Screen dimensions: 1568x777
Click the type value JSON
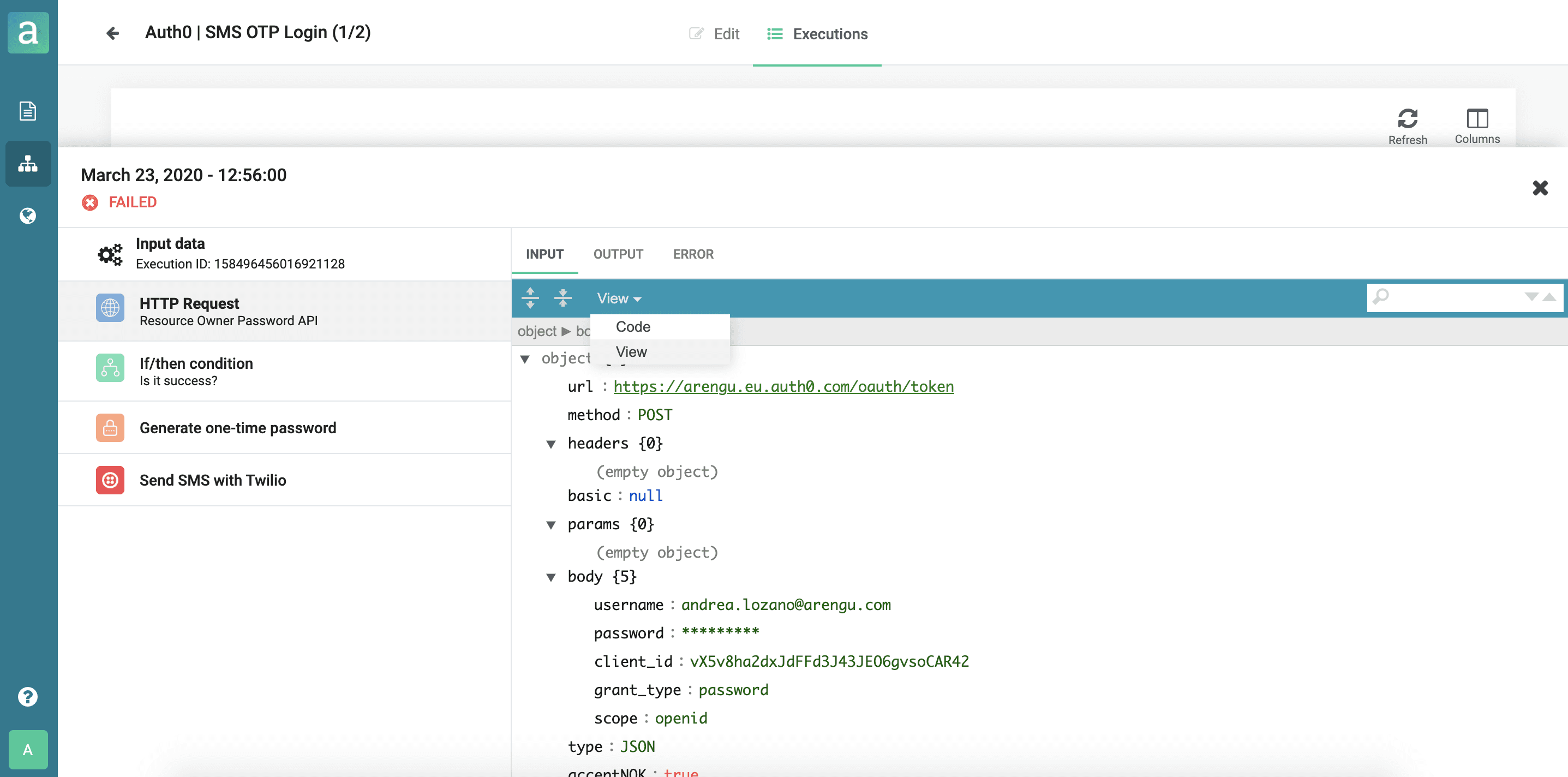click(637, 746)
